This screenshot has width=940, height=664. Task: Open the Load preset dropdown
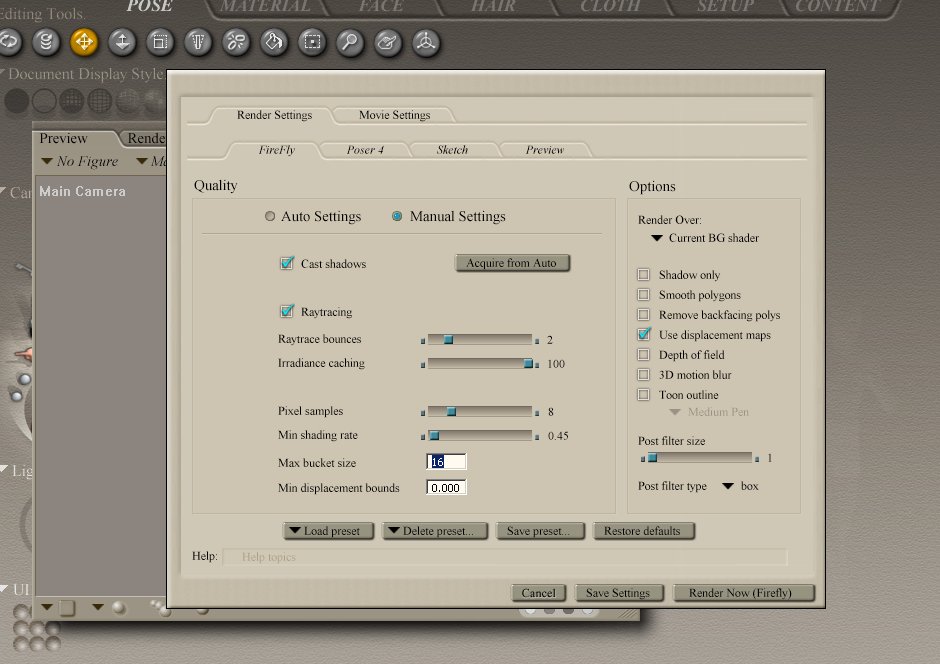(328, 531)
